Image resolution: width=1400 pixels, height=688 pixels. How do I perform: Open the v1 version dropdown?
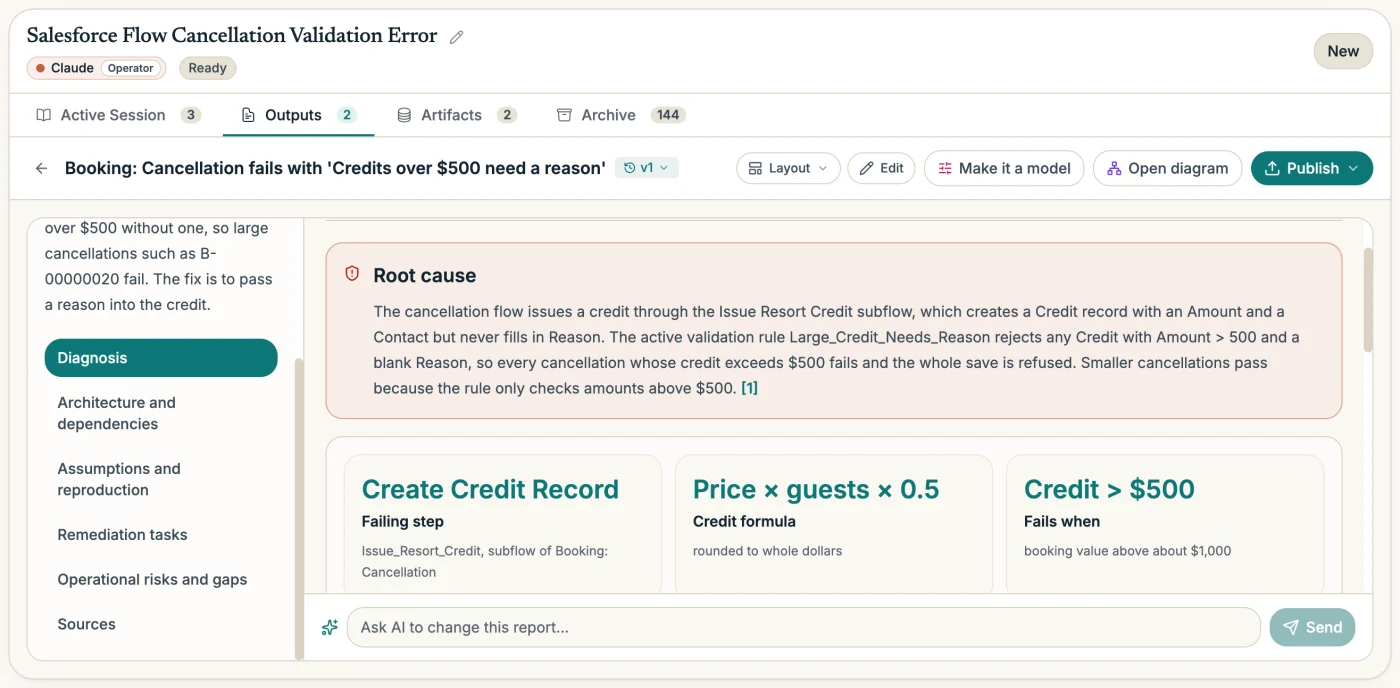pos(647,168)
